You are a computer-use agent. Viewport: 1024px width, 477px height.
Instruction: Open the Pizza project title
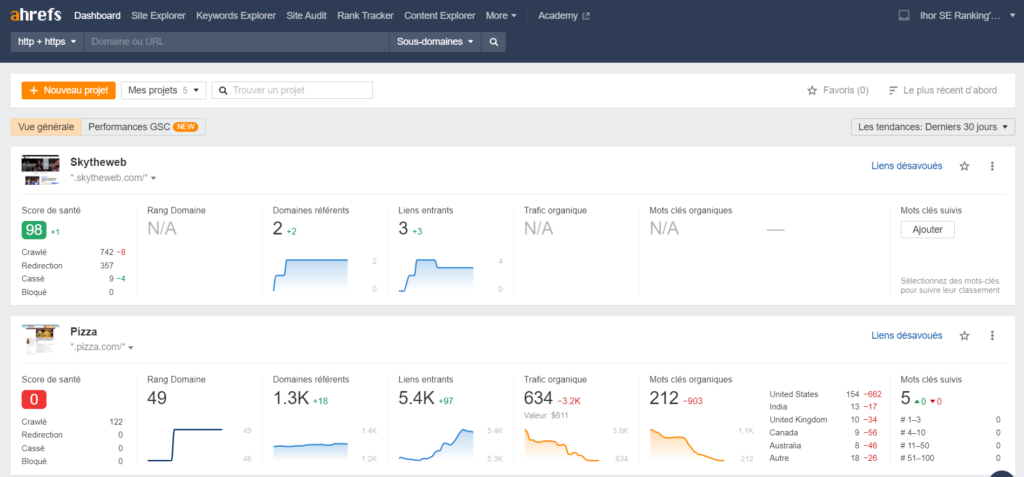coord(84,332)
